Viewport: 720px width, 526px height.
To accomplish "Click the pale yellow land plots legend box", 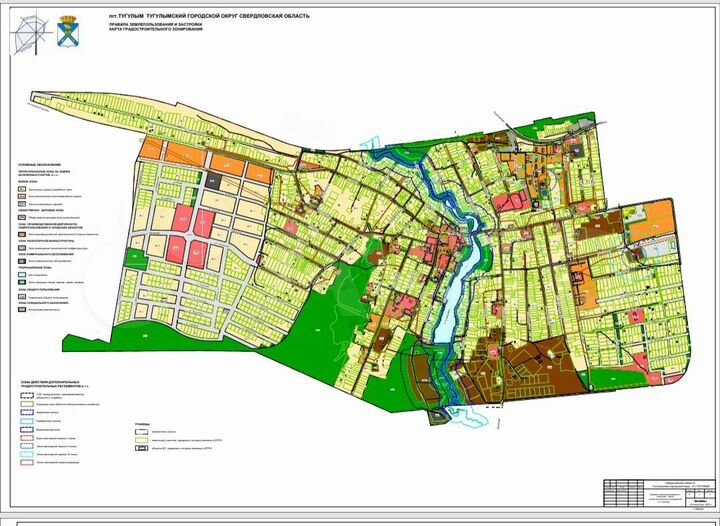I will click(x=141, y=440).
